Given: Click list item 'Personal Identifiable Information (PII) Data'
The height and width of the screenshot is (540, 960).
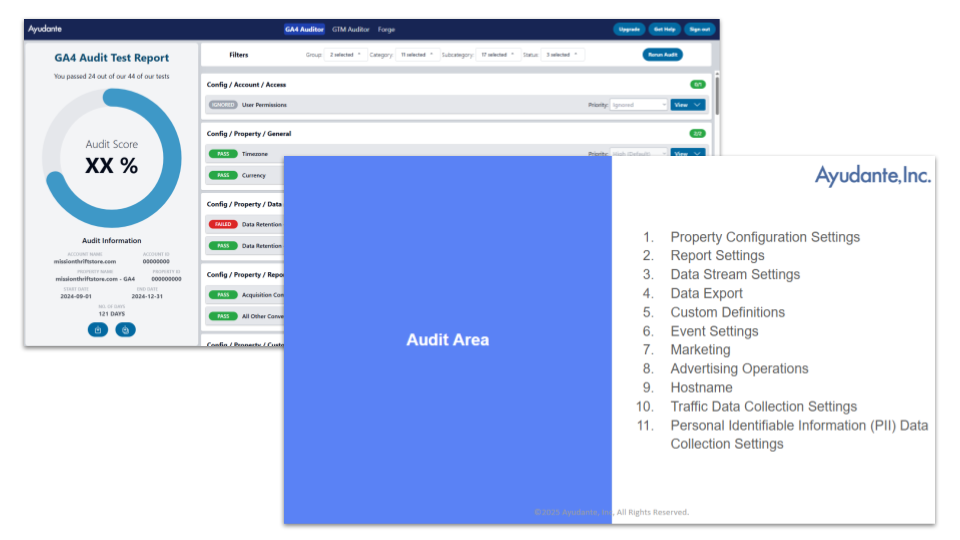Looking at the screenshot, I should pos(799,426).
